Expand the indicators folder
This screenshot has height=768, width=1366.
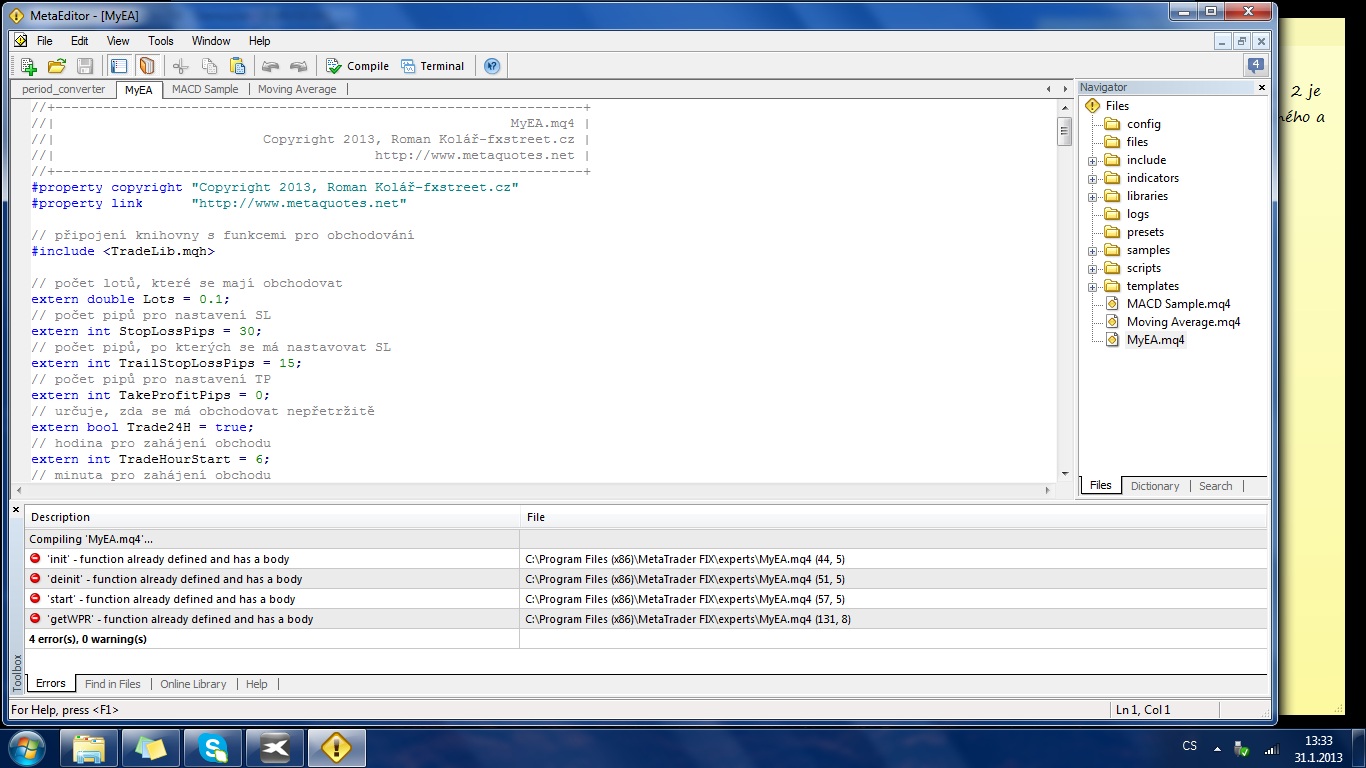pos(1093,178)
